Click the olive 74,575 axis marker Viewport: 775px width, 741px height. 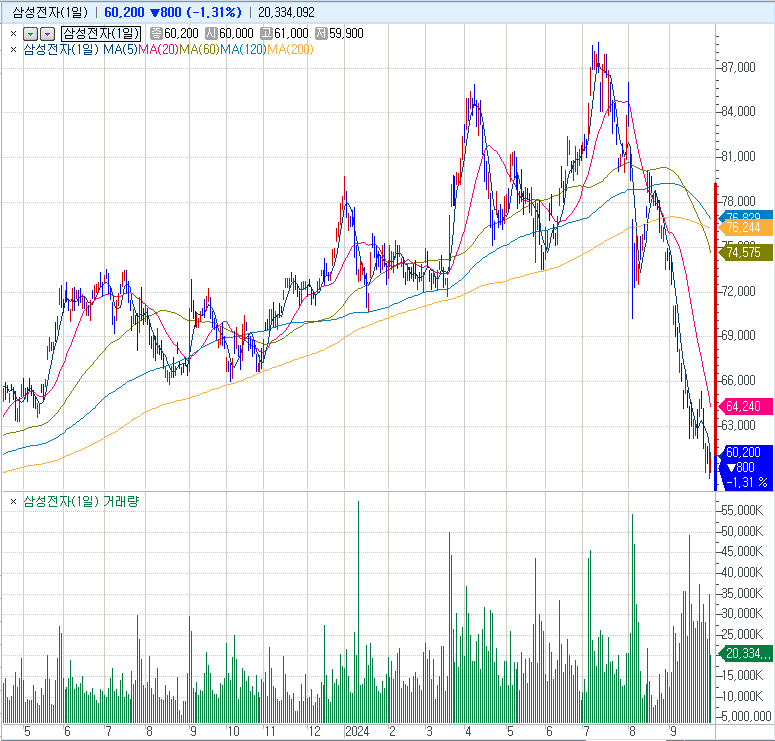746,253
